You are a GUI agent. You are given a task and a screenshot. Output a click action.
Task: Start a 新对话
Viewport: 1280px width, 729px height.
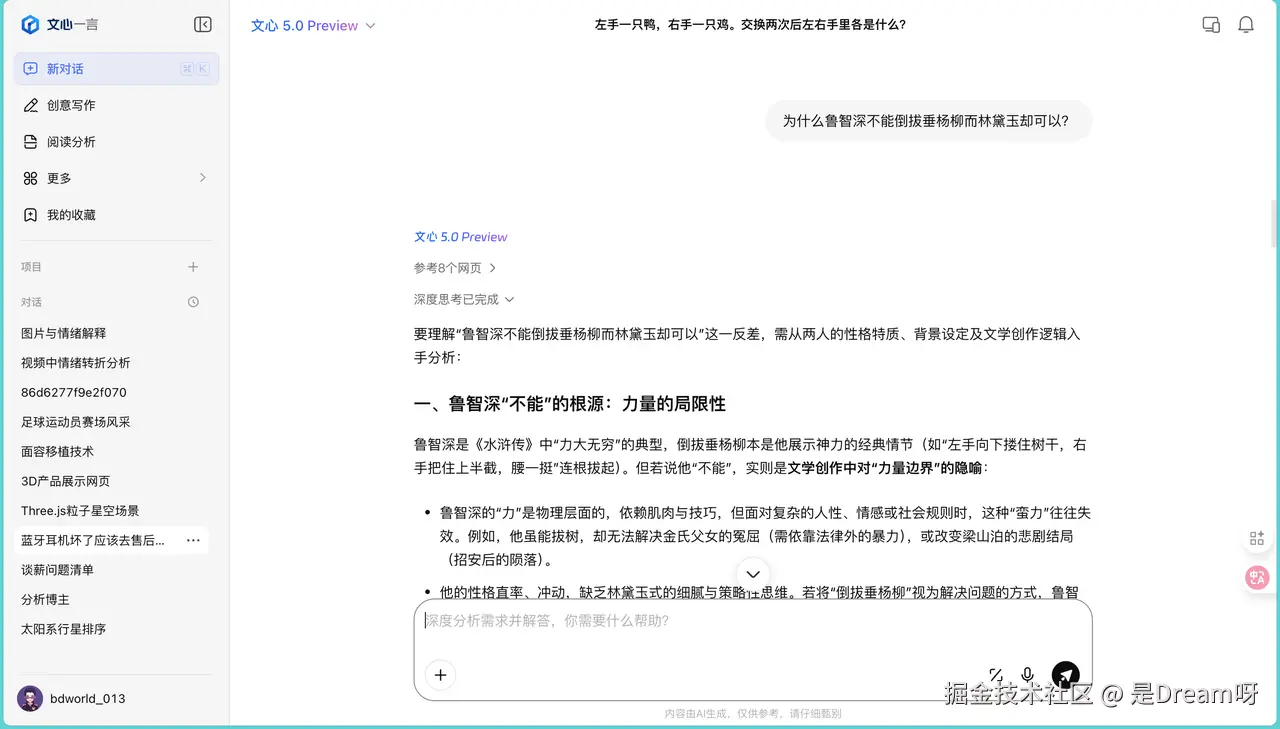coord(116,68)
